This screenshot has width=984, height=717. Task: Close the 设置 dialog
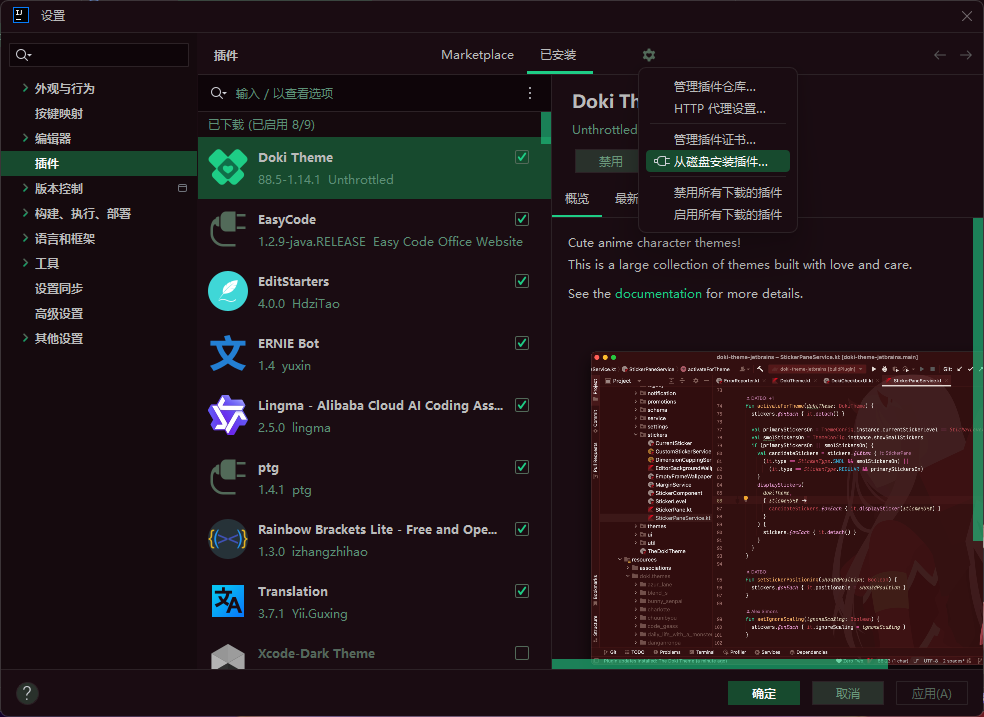pyautogui.click(x=967, y=16)
